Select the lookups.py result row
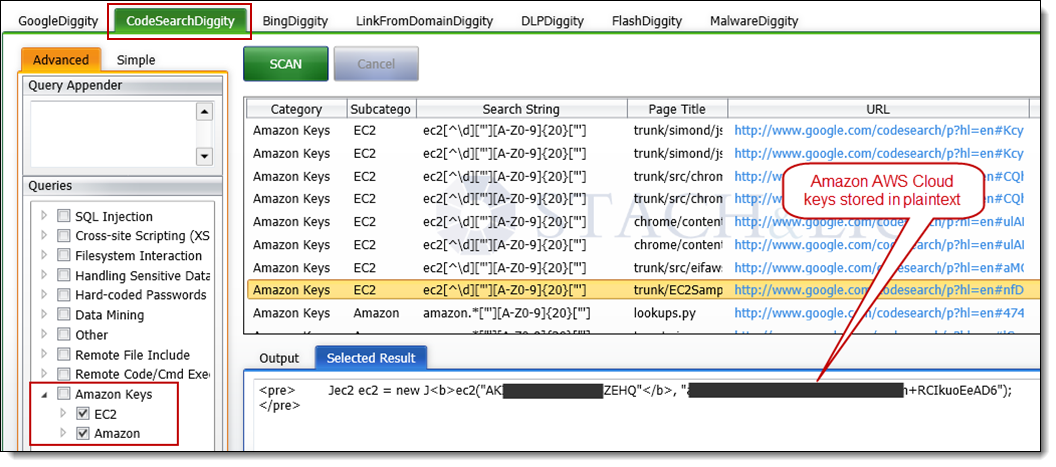Screen dimensions: 1056x467 [x=642, y=313]
